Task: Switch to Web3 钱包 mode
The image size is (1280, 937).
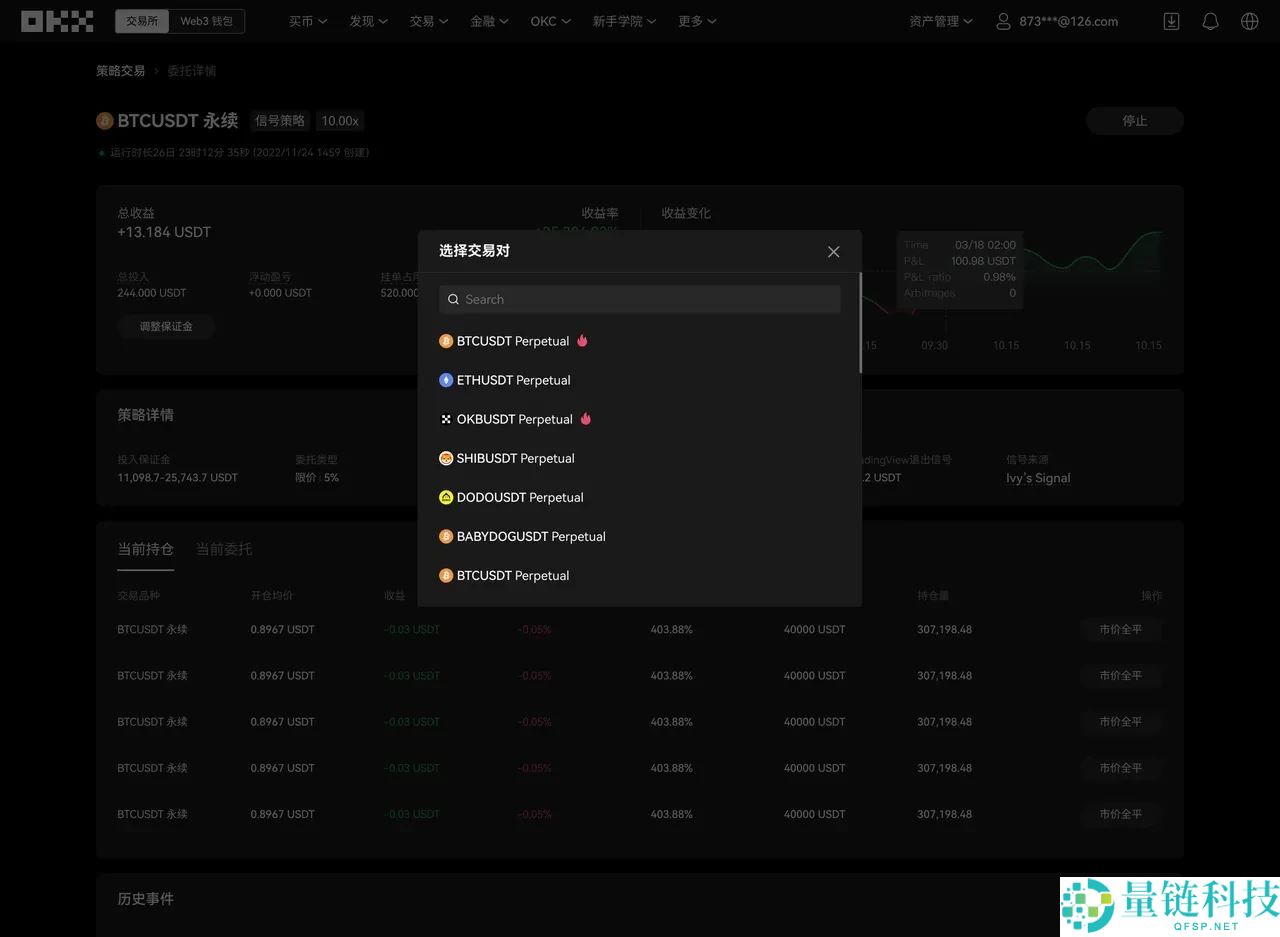Action: 207,19
